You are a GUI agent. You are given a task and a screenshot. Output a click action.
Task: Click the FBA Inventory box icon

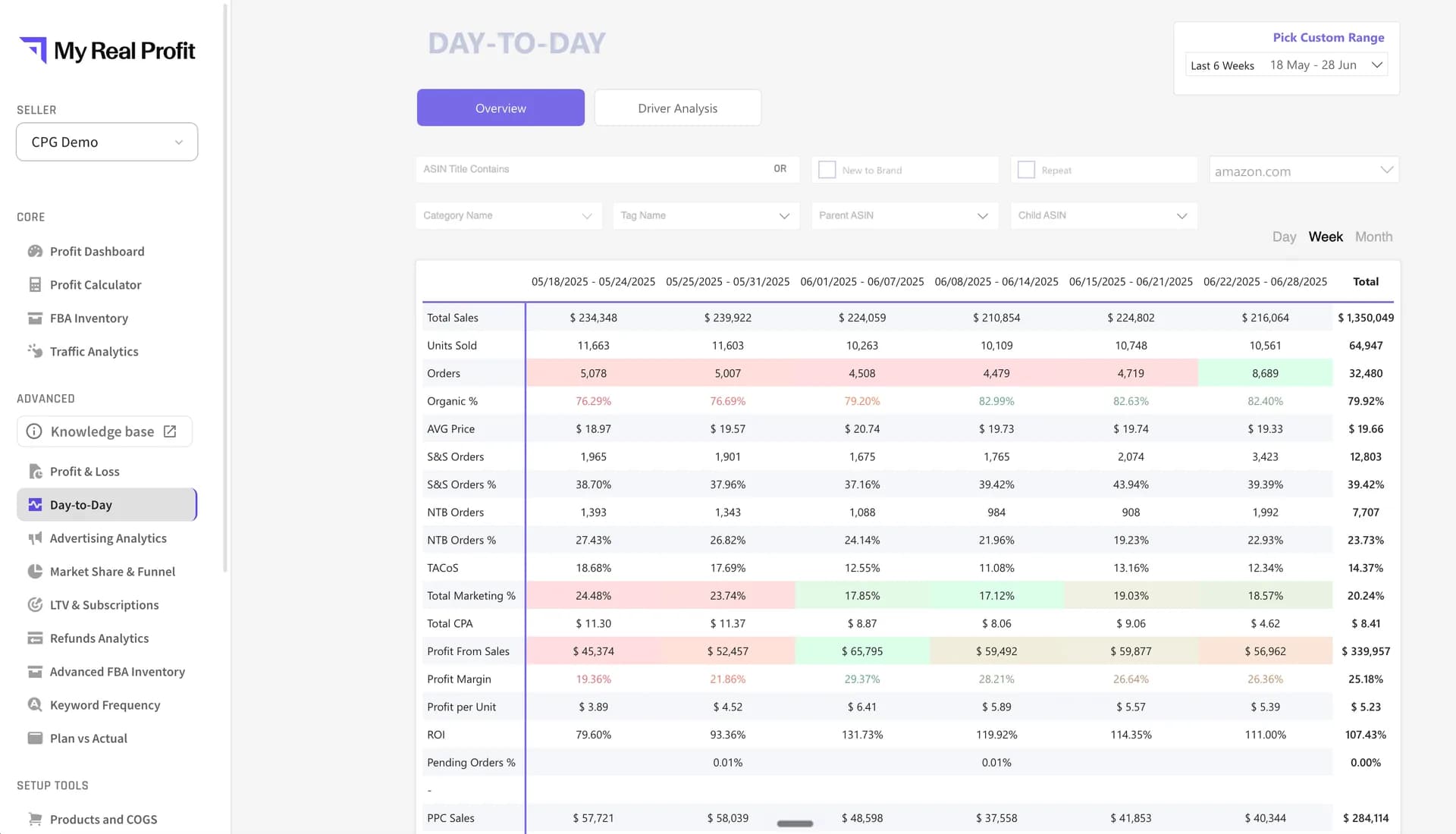pos(35,318)
